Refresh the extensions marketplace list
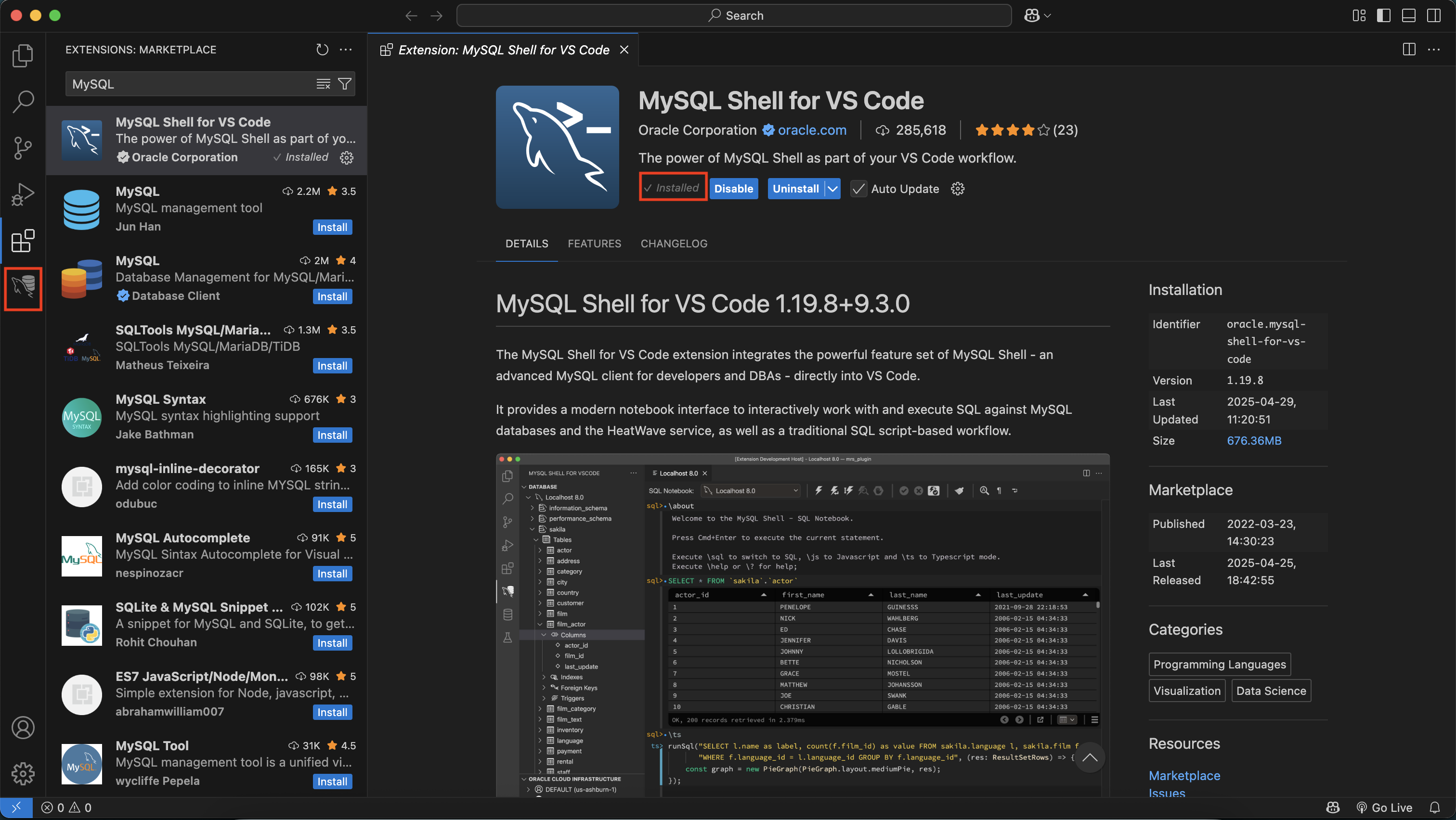1456x820 pixels. (322, 49)
